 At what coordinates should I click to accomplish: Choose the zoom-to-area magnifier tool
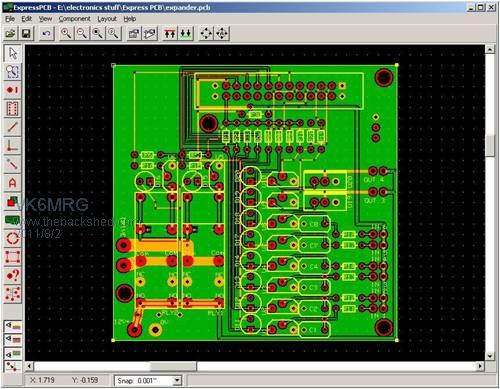[x=13, y=72]
